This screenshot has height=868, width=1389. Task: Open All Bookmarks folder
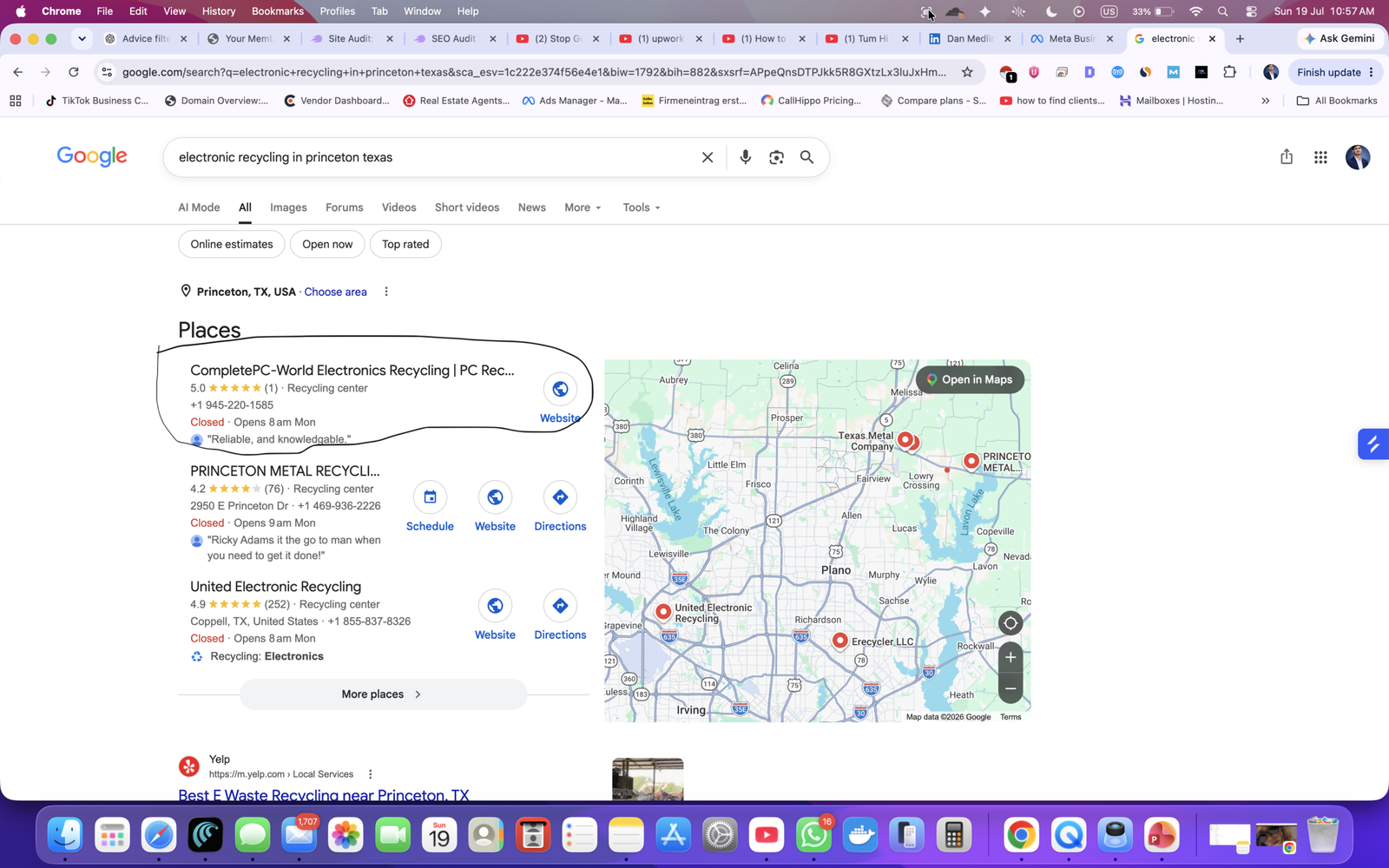click(x=1337, y=101)
